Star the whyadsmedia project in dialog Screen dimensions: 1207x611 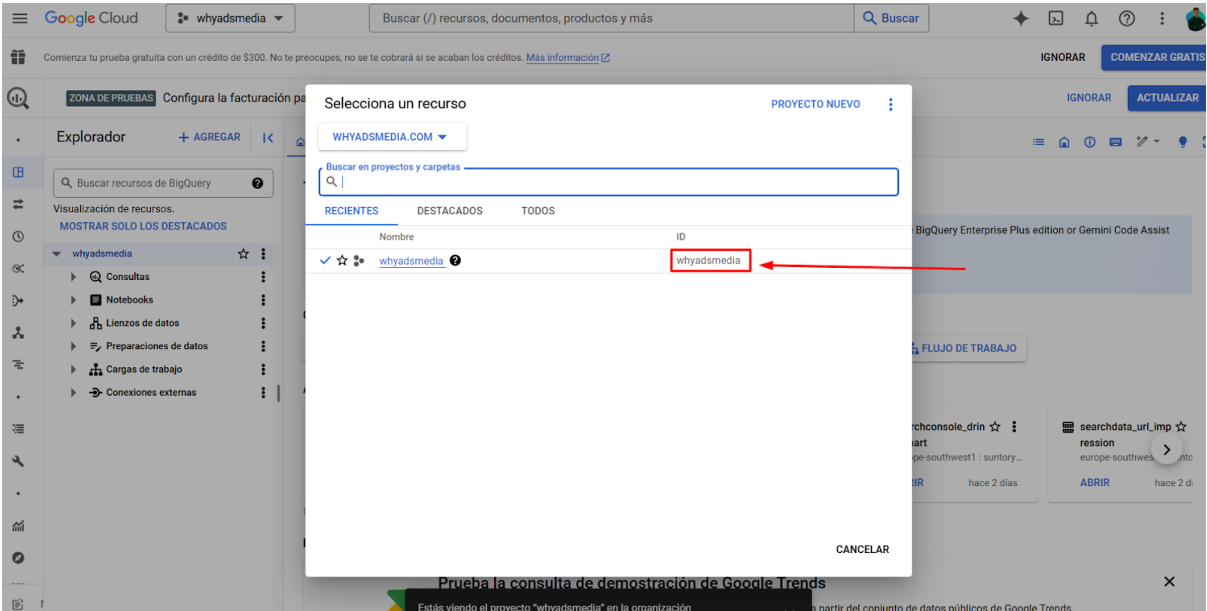pos(342,261)
